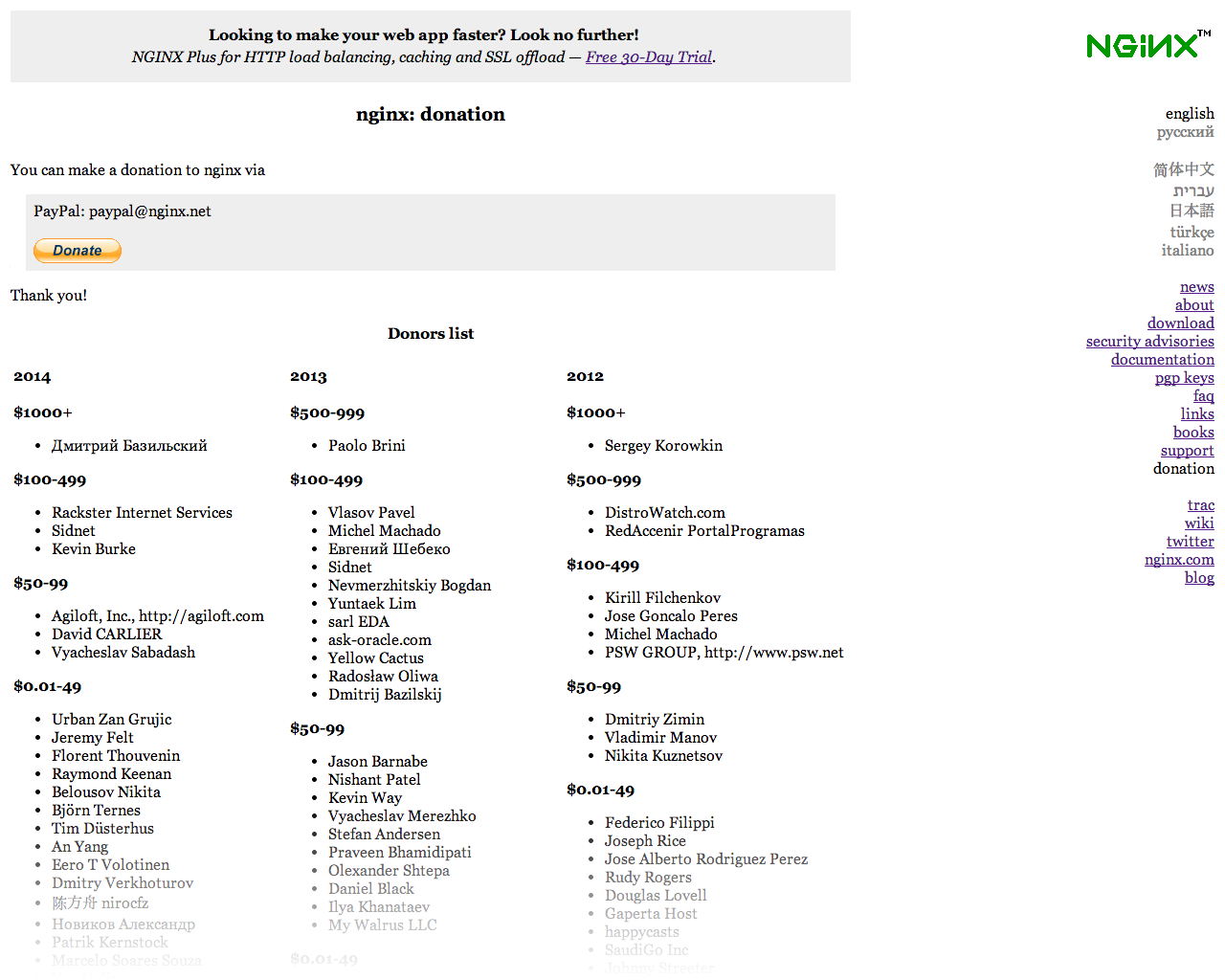
Task: Click the donation label in sidebar
Action: (x=1184, y=469)
